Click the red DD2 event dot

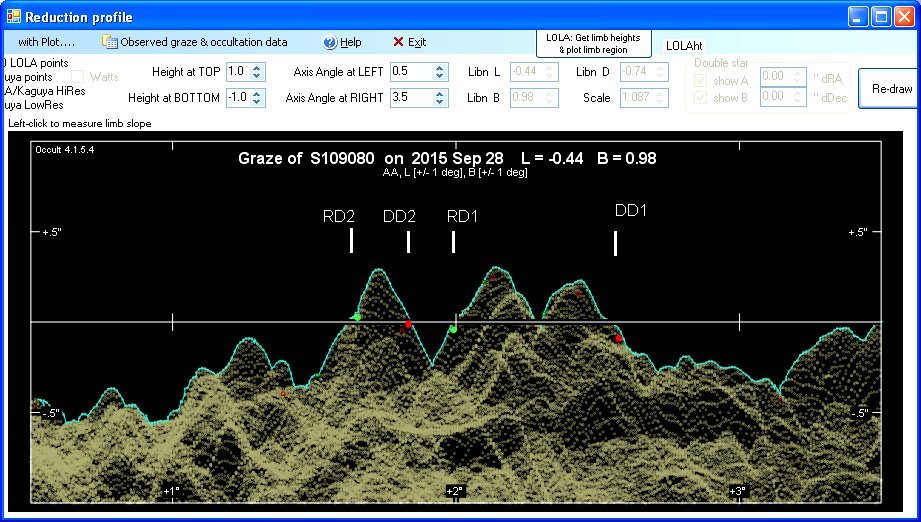[x=407, y=325]
